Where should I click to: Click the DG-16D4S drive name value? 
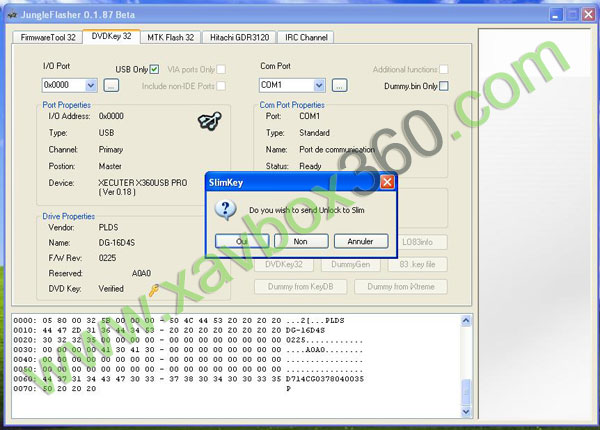click(x=117, y=243)
